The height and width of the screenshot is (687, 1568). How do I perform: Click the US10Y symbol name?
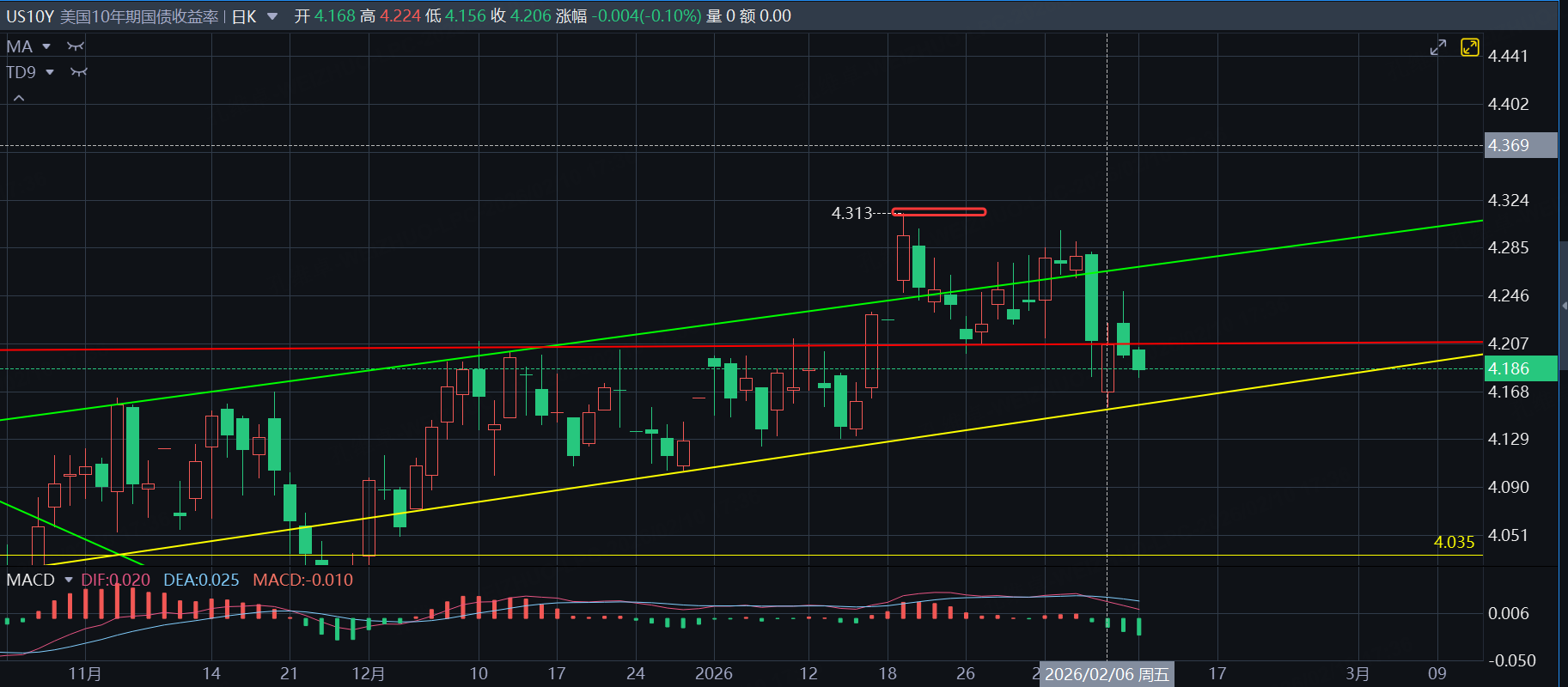[x=29, y=16]
